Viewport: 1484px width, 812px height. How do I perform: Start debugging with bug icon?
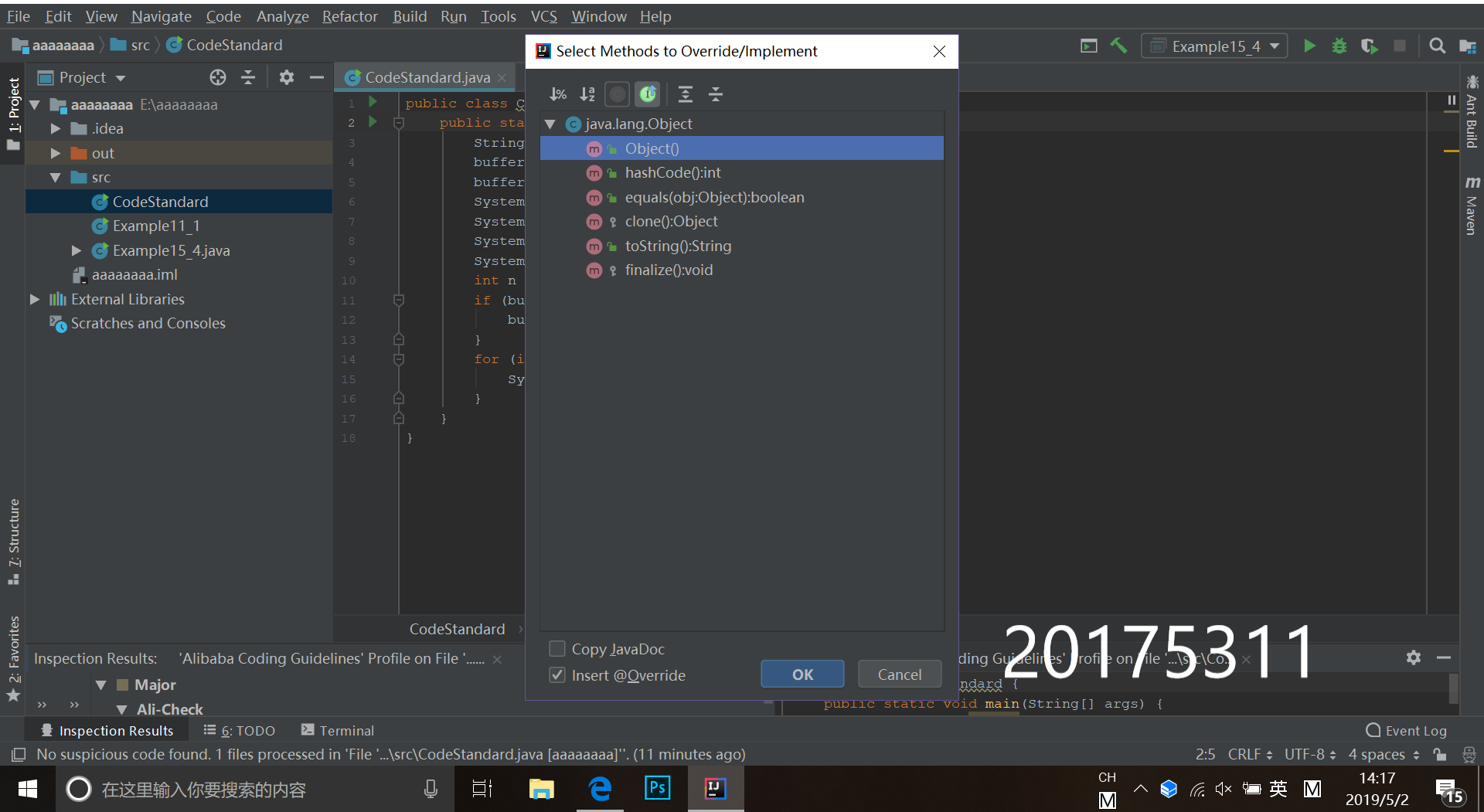[1339, 46]
